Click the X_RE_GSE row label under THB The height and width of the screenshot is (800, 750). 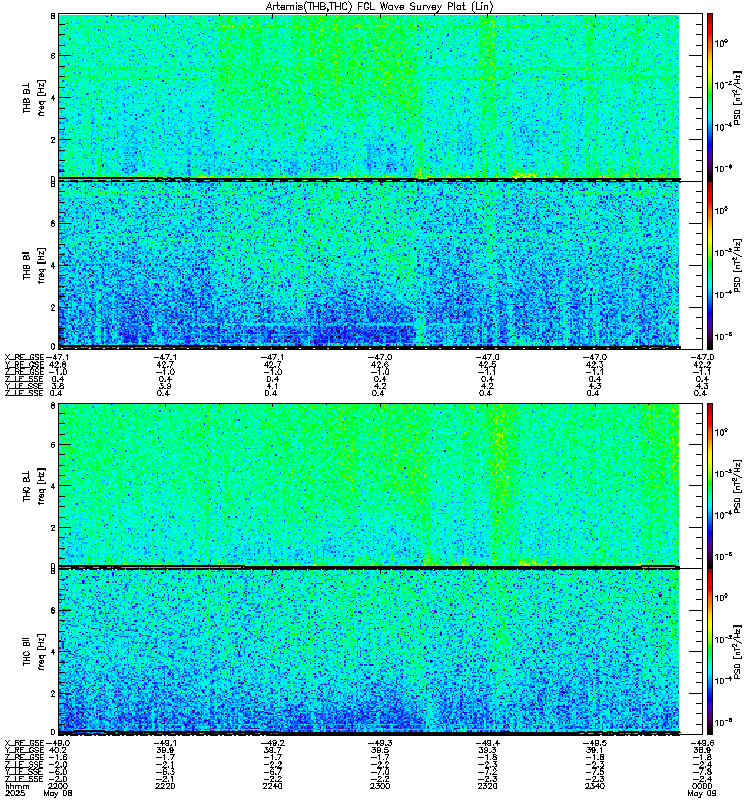[x=24, y=357]
